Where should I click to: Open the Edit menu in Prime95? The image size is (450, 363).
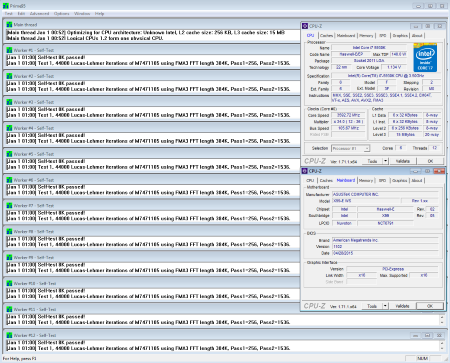click(21, 14)
